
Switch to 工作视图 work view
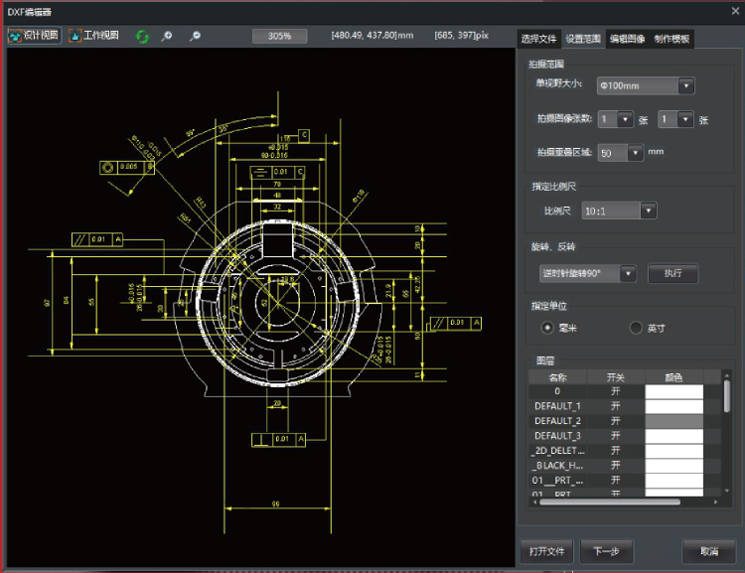pyautogui.click(x=94, y=36)
